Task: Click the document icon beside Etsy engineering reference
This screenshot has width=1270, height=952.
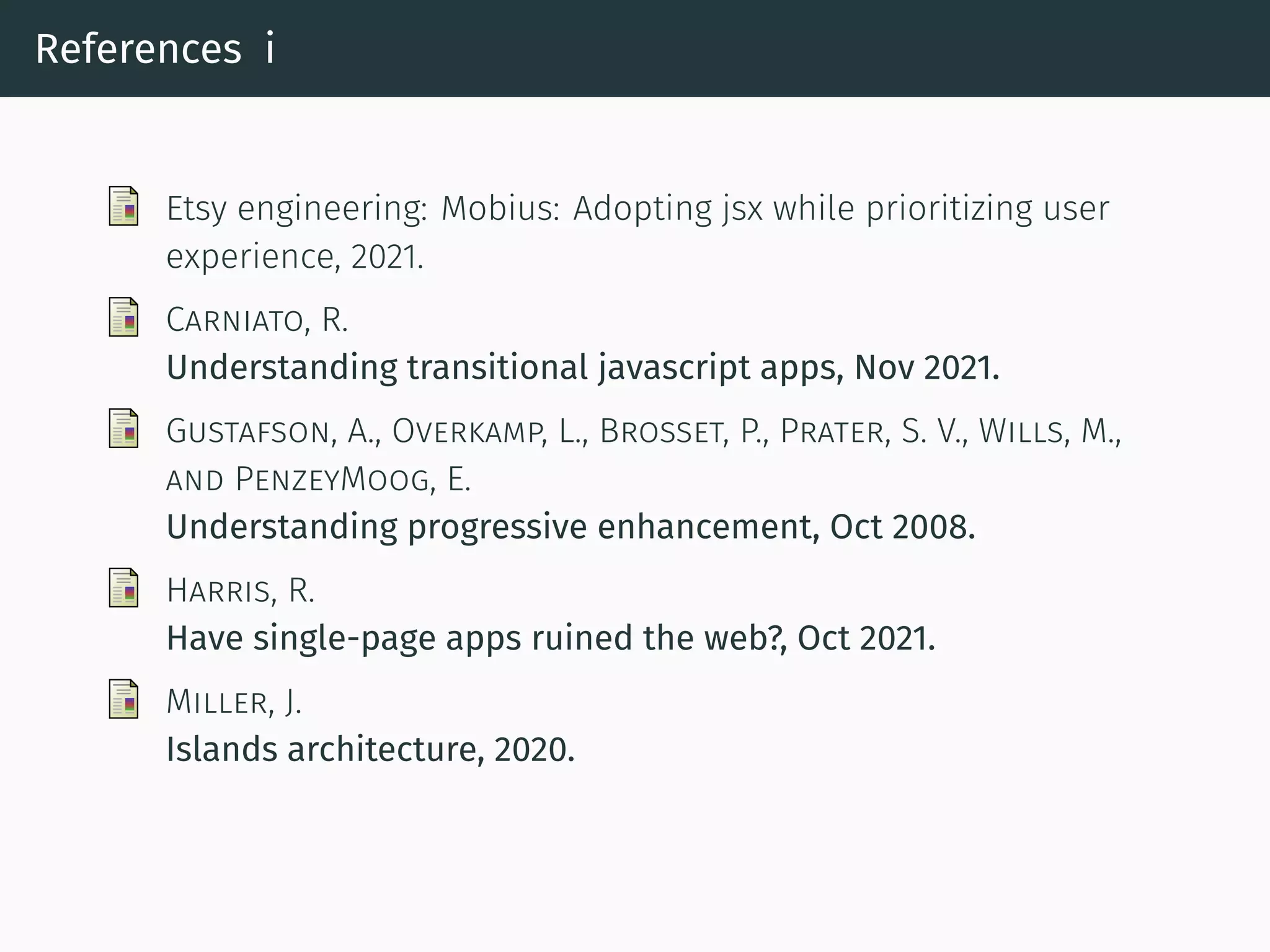Action: [x=123, y=206]
